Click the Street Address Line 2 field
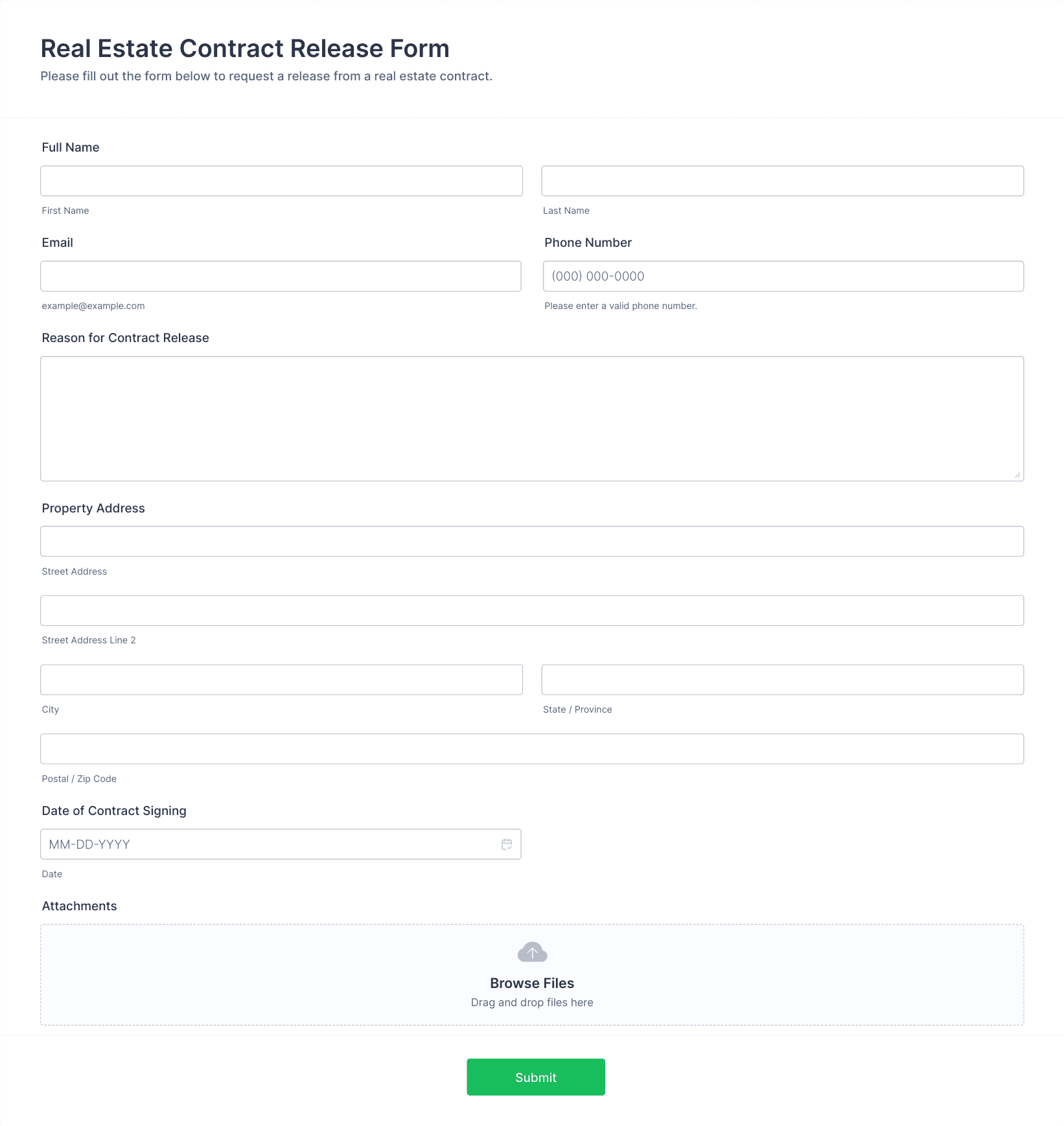 tap(532, 610)
